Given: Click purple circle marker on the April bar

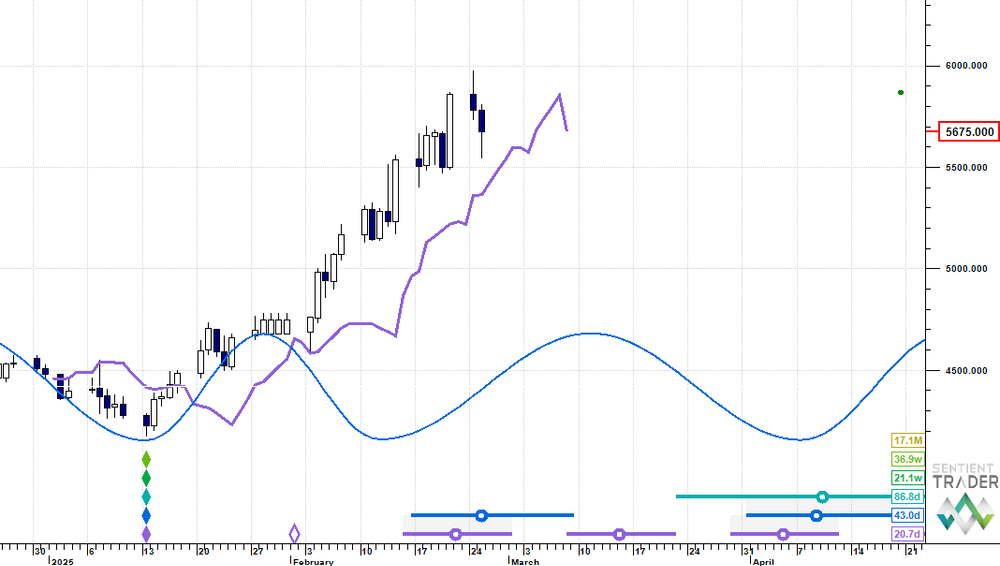Looking at the screenshot, I should [783, 534].
